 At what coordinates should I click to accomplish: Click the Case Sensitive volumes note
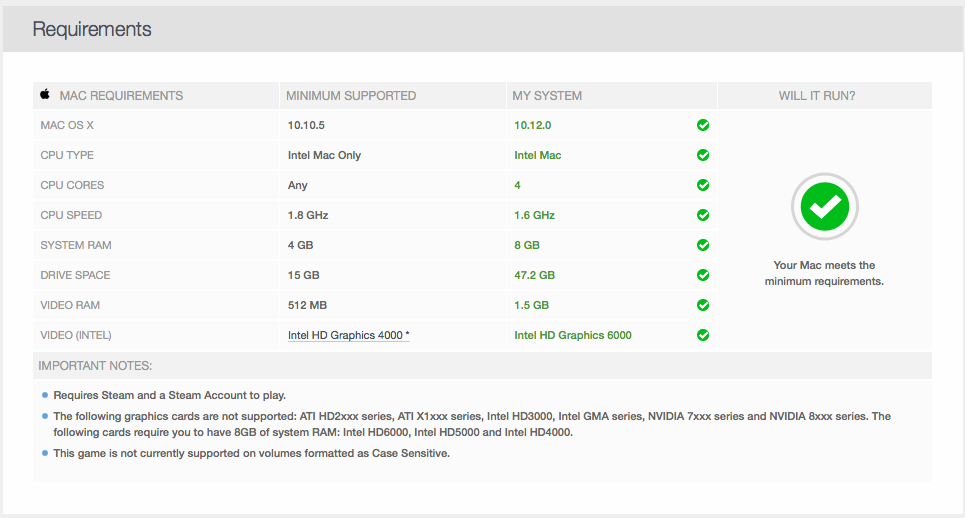[x=251, y=453]
